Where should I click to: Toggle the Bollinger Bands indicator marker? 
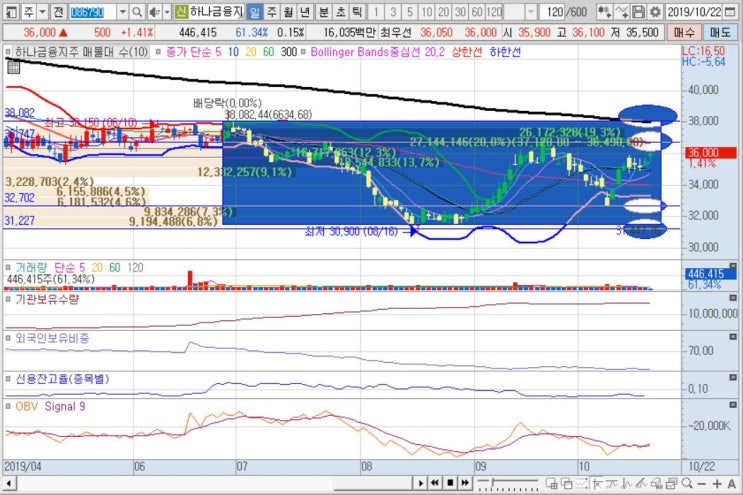pyautogui.click(x=304, y=52)
